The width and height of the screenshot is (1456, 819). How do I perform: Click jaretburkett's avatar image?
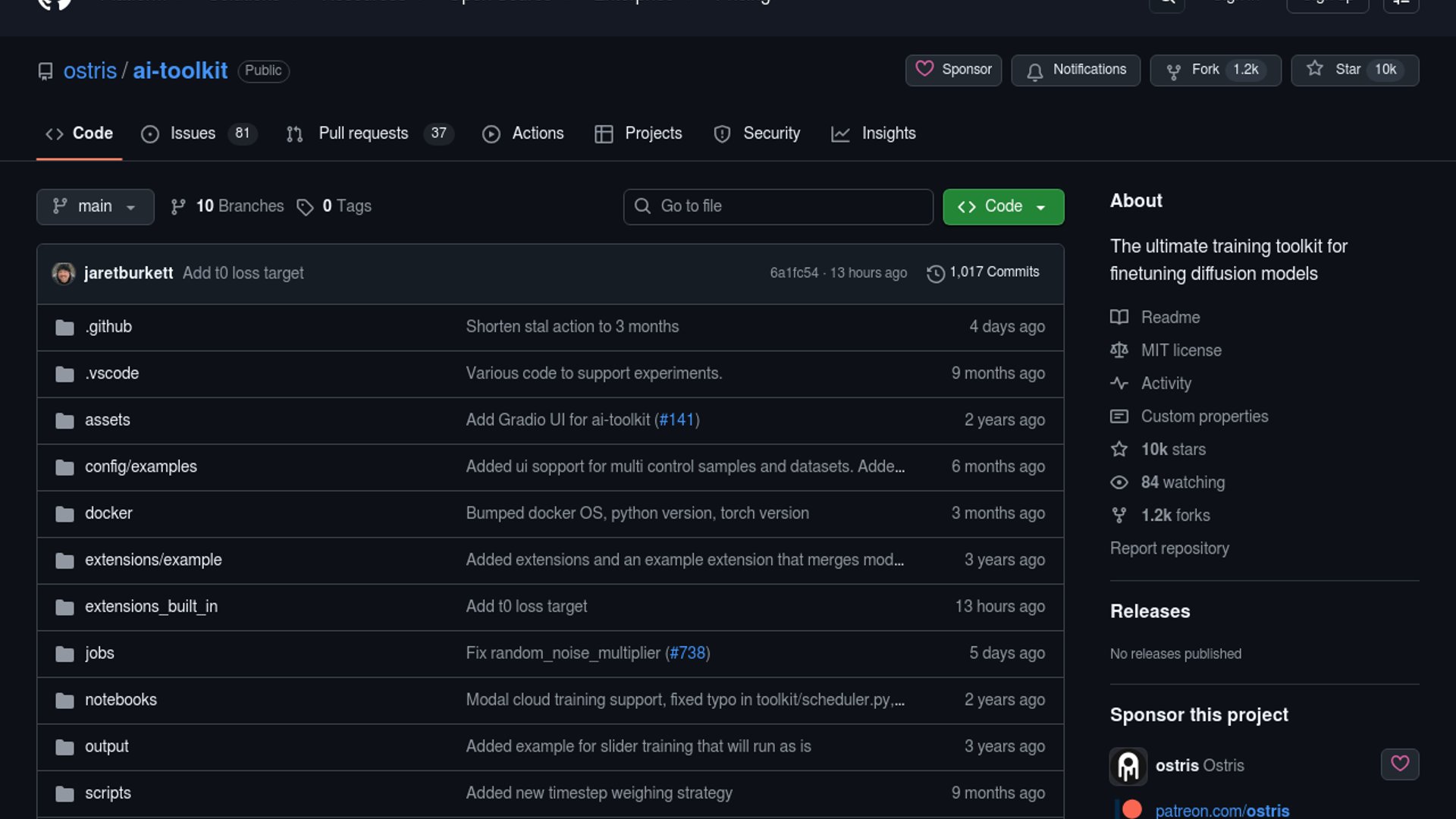point(64,273)
